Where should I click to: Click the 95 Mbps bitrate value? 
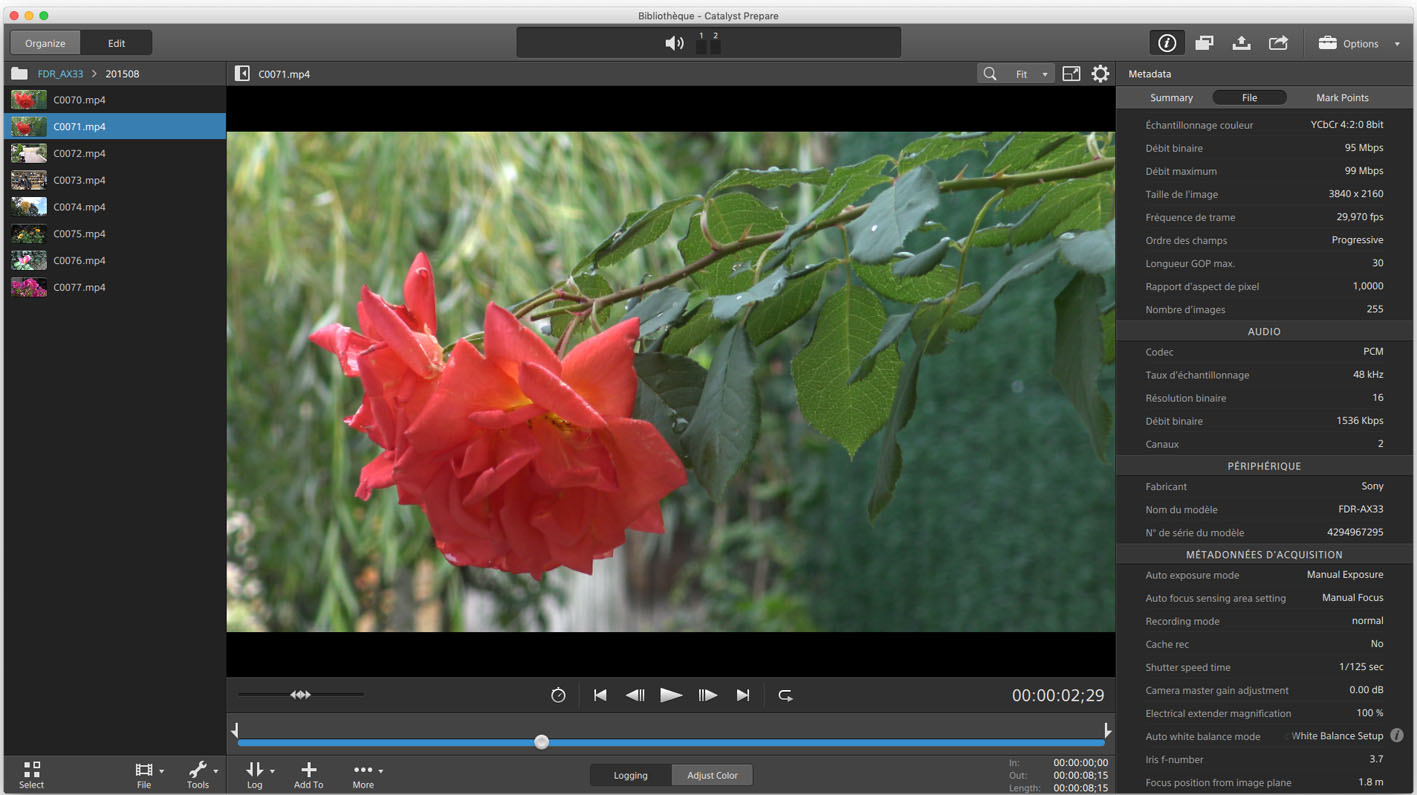(x=1364, y=148)
